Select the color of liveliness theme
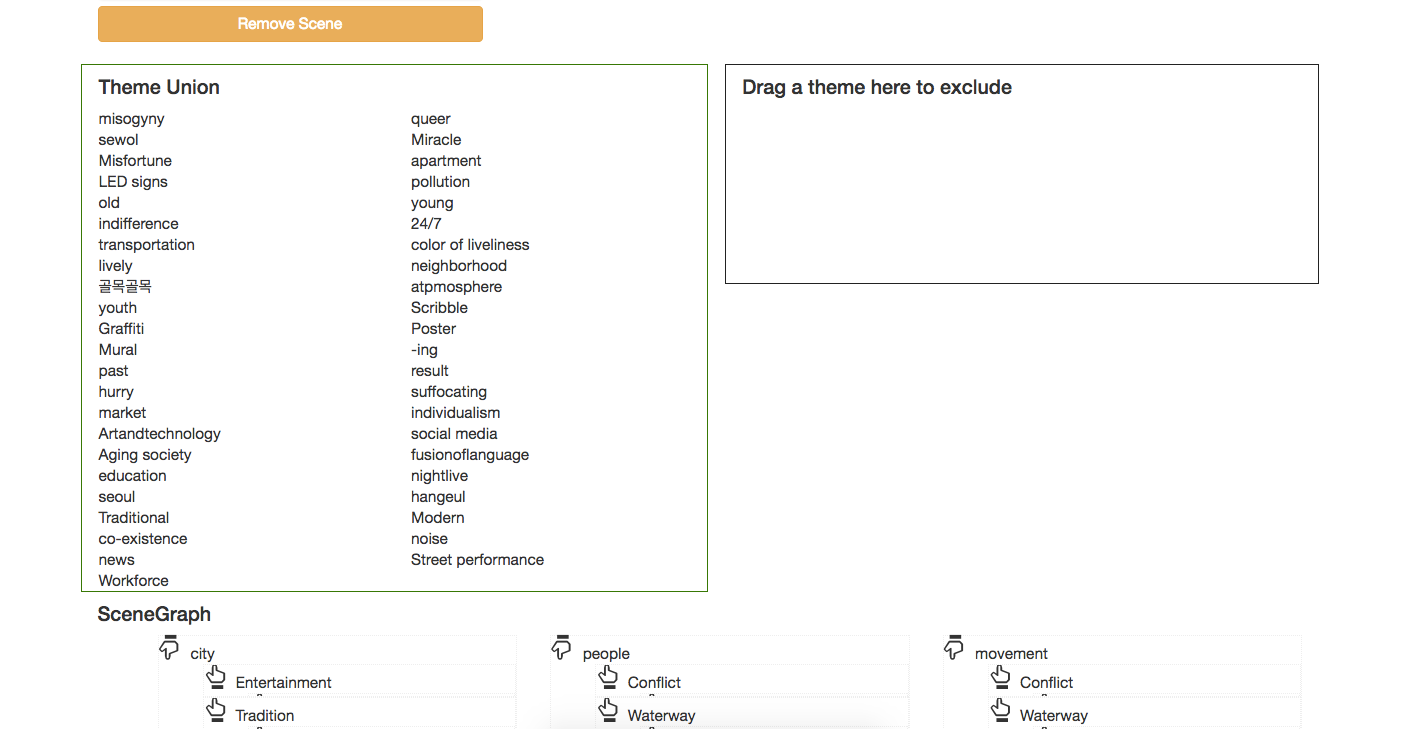 470,245
